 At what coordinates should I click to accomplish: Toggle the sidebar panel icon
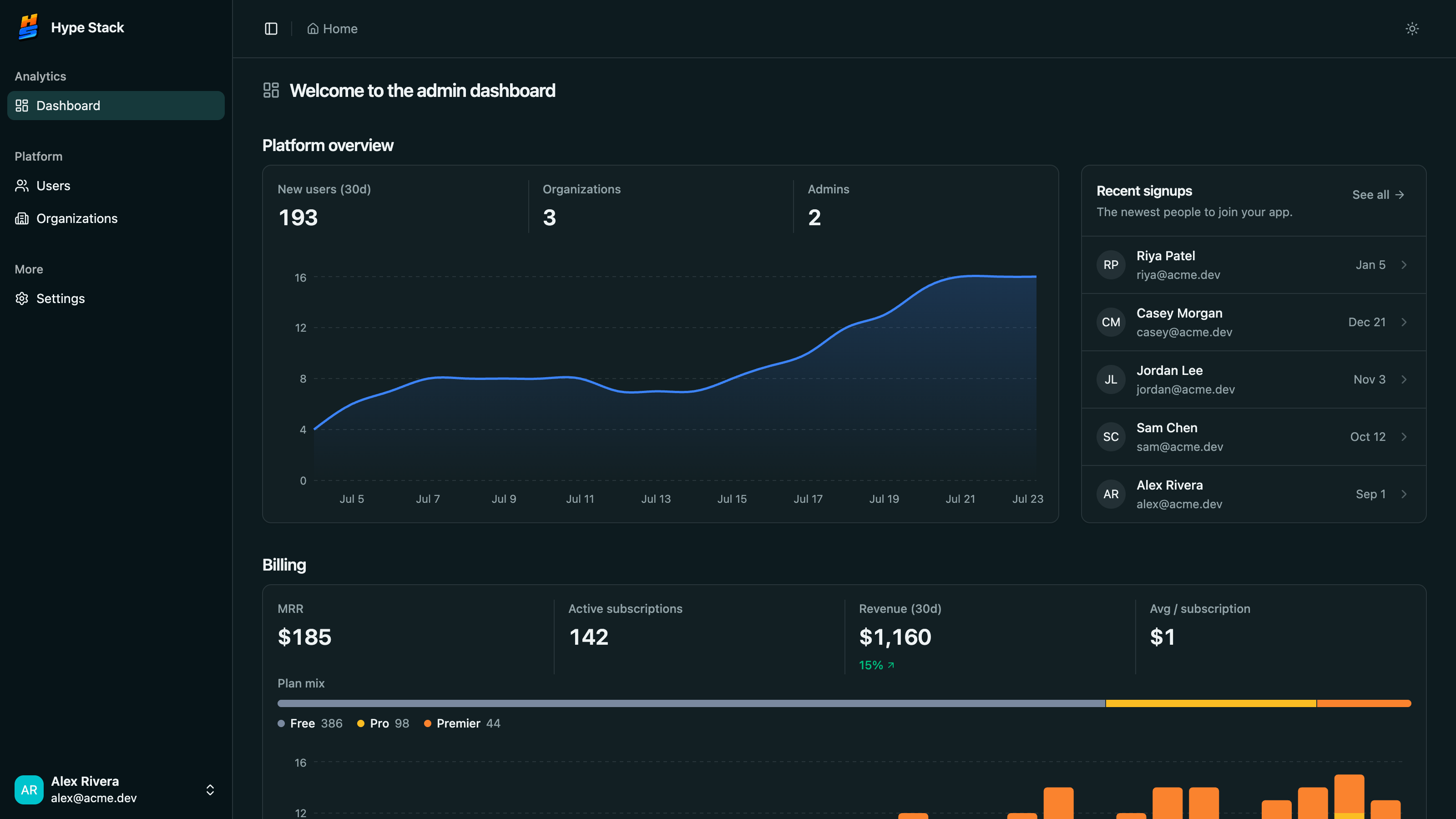[271, 29]
